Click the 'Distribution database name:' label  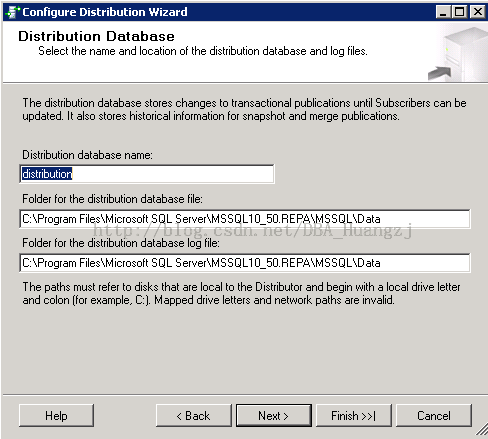tap(87, 155)
